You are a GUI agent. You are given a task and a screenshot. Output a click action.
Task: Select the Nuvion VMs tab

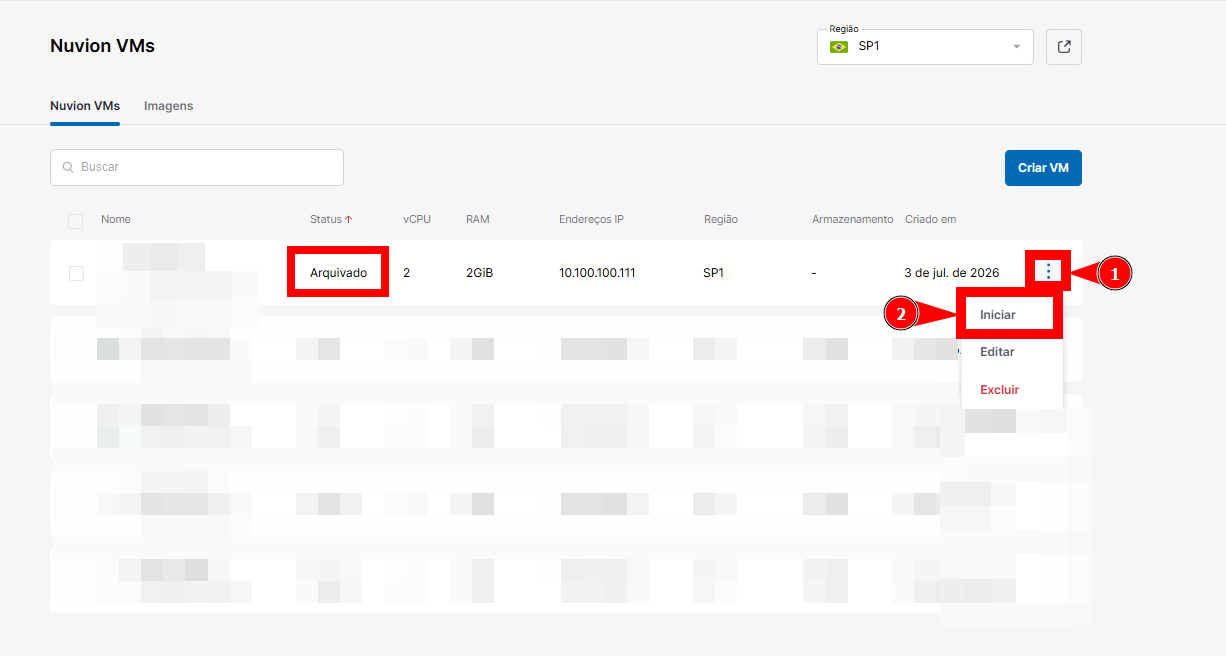coord(85,106)
